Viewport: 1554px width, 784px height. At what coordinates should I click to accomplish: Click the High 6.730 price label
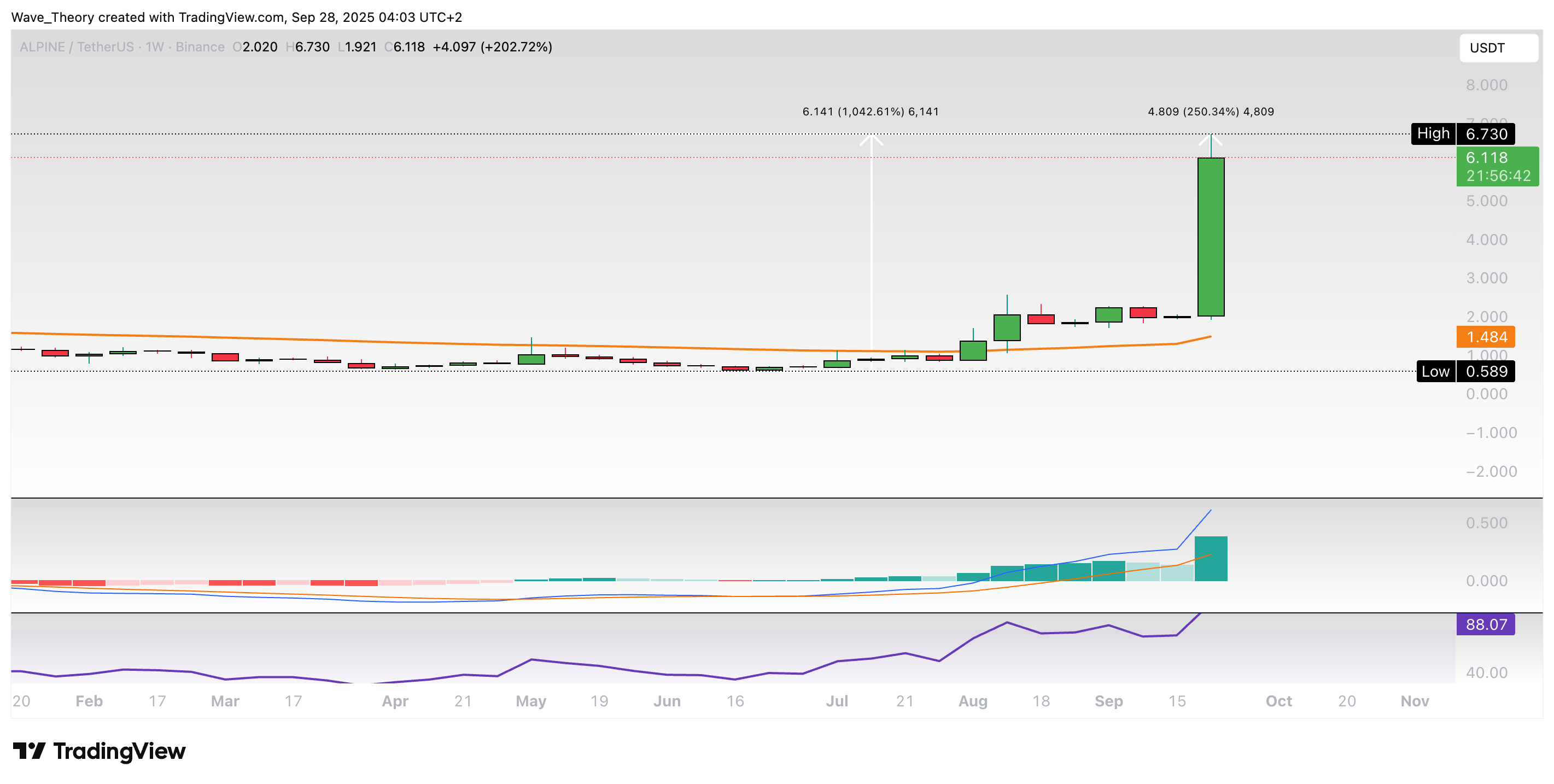point(1463,134)
